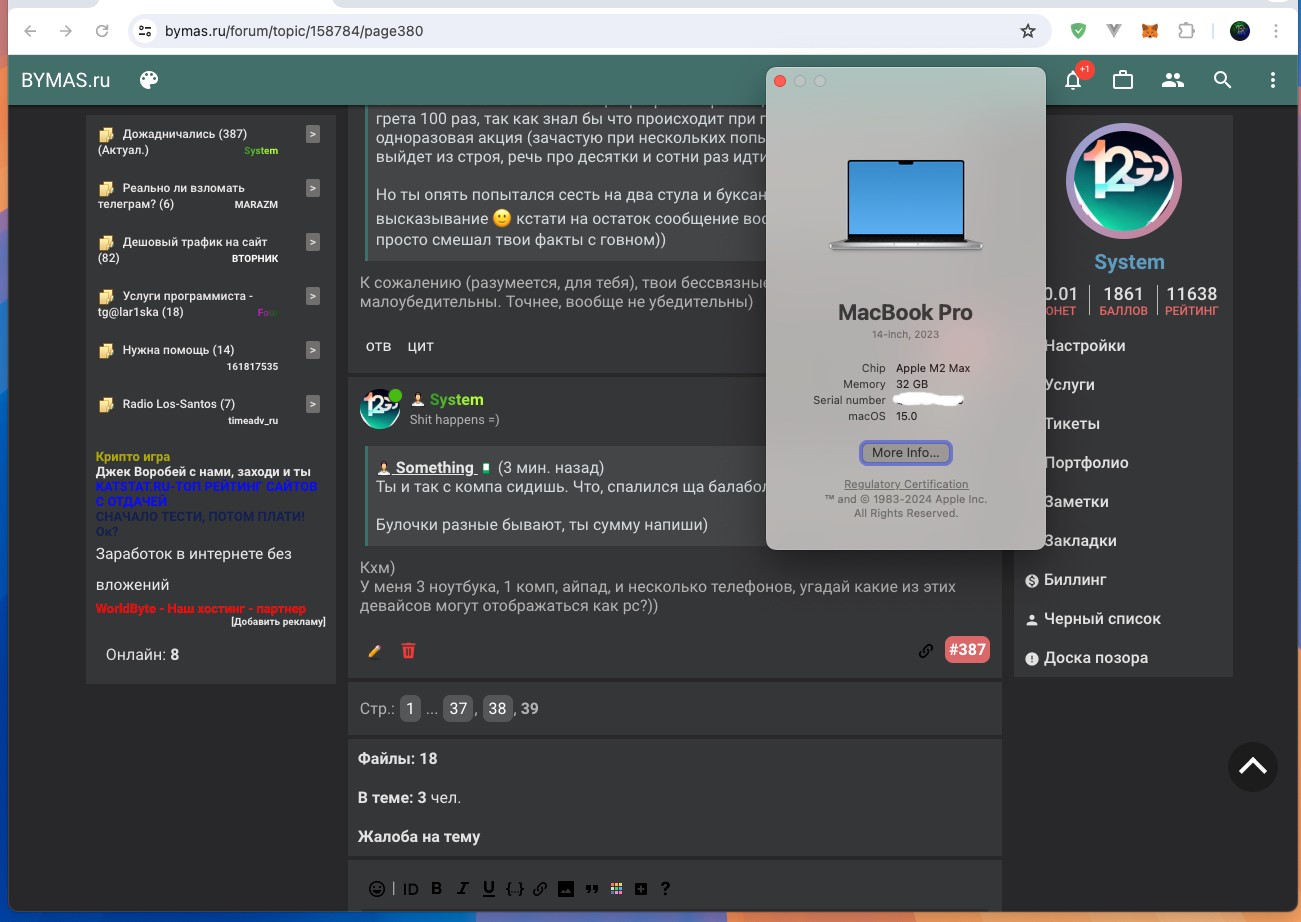Edit post using the pencil icon
The height and width of the screenshot is (922, 1301).
(375, 651)
